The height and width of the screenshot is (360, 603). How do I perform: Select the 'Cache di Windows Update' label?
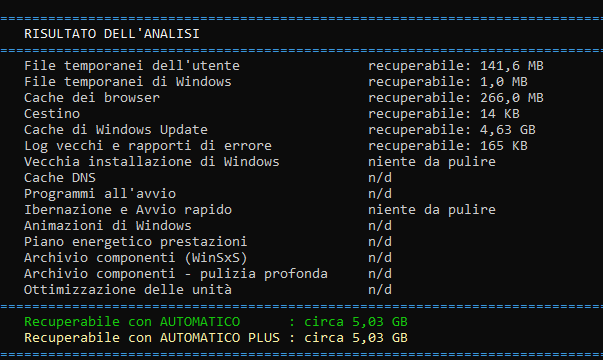click(x=116, y=130)
